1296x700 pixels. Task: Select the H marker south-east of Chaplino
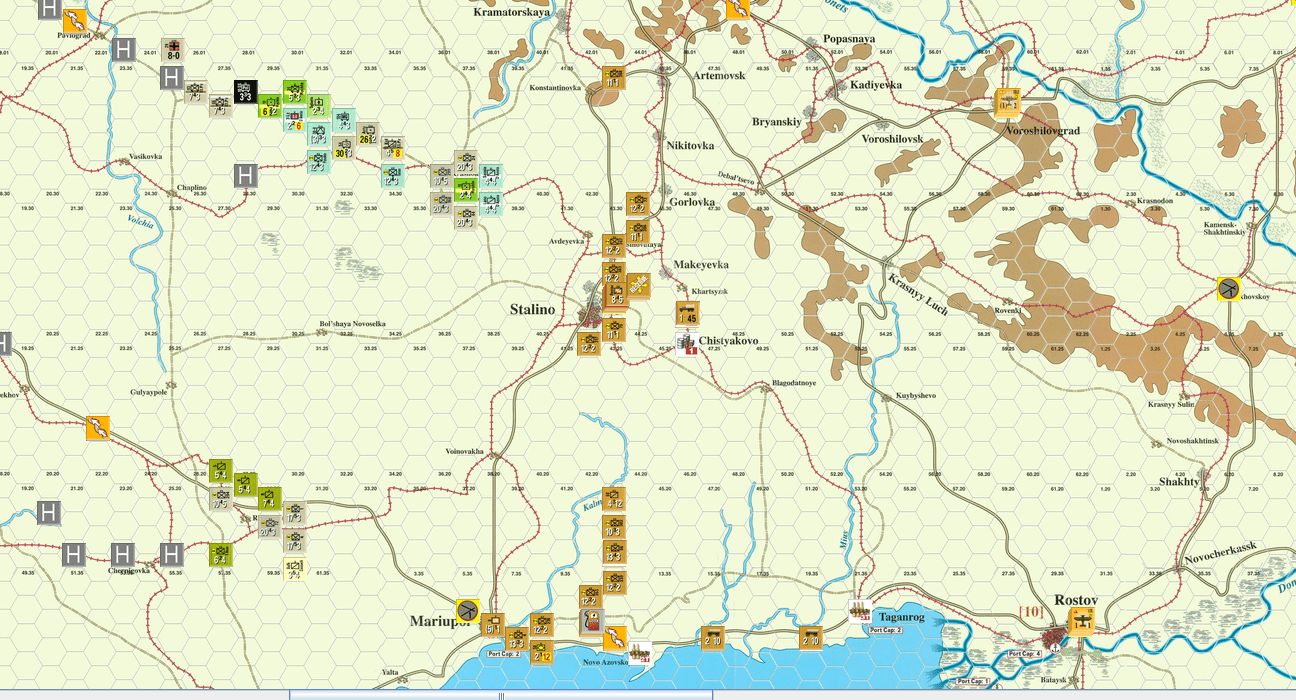point(245,176)
